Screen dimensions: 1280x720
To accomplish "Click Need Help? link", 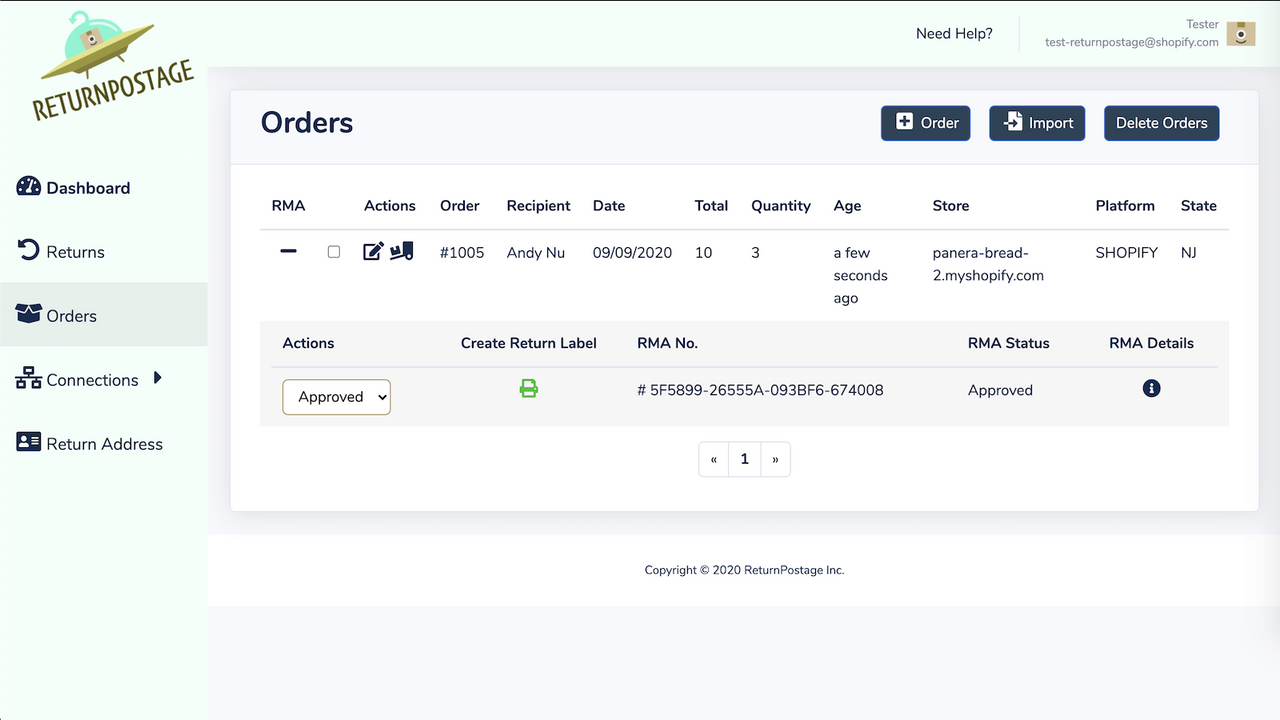I will [954, 33].
